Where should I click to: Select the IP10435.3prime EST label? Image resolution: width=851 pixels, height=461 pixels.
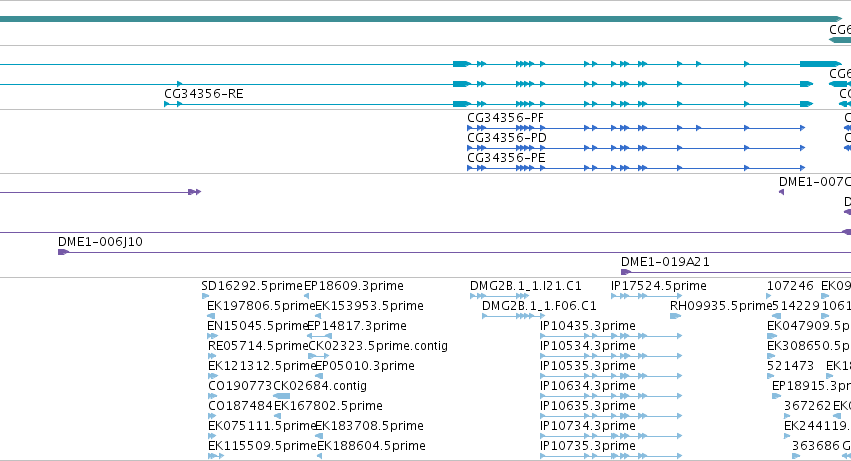588,326
